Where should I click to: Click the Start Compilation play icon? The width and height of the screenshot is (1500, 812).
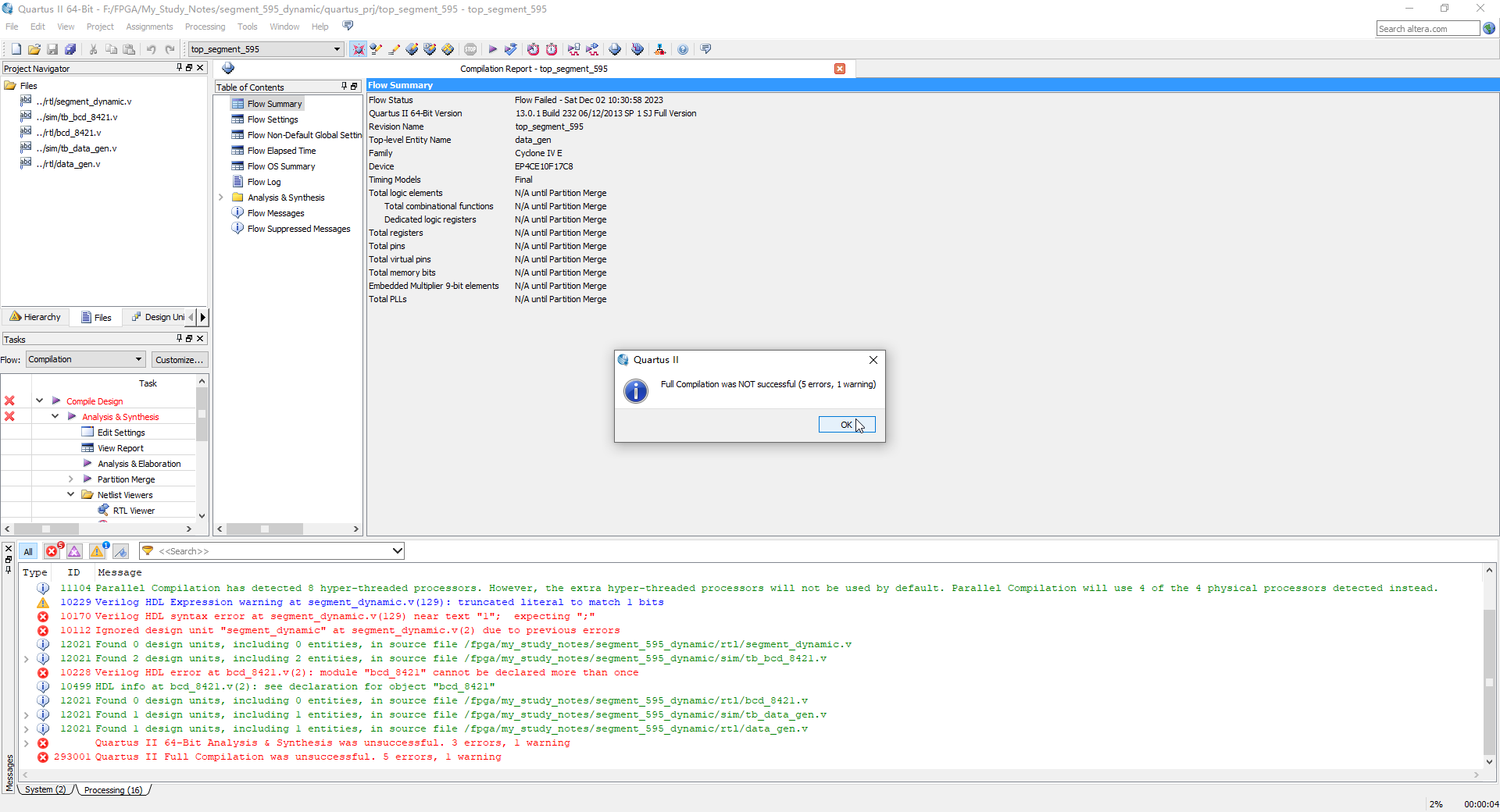(x=493, y=49)
